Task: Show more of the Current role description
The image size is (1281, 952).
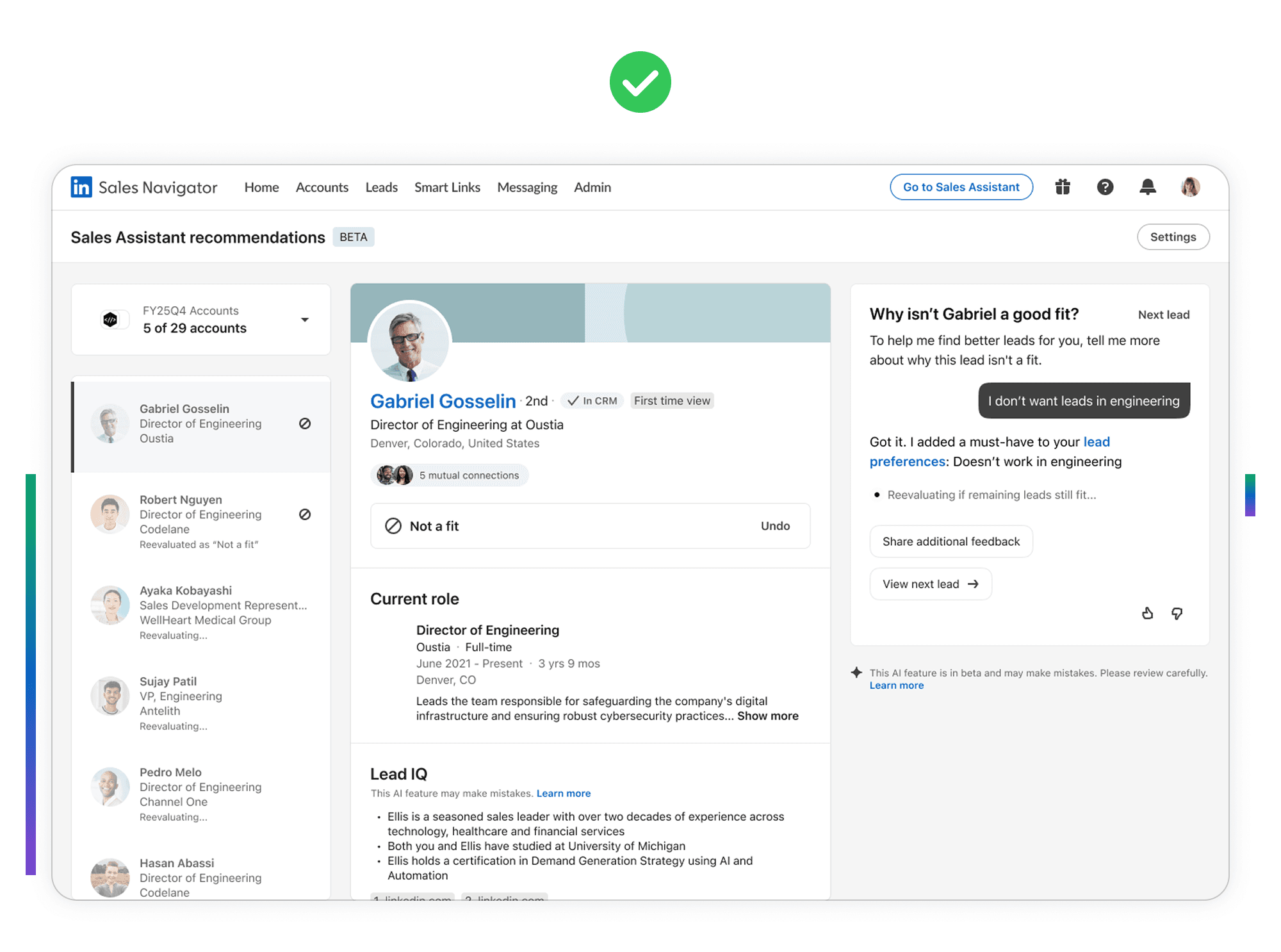Action: [x=767, y=716]
